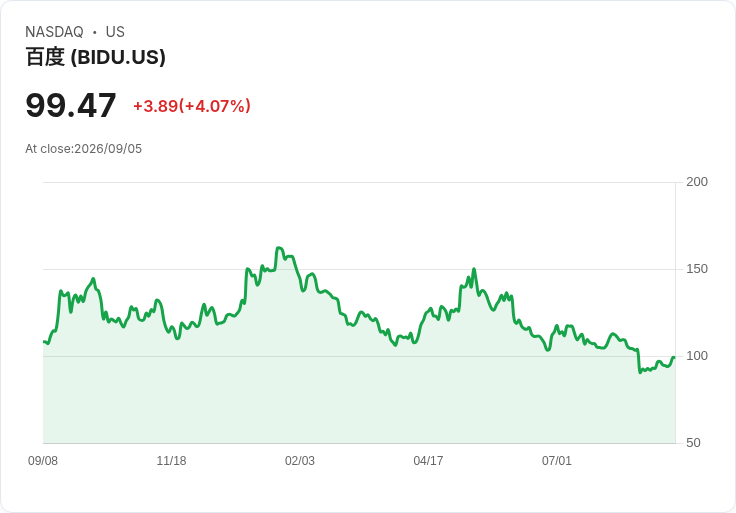Click the line's leftmost start point
The image size is (736, 513).
coord(44,342)
